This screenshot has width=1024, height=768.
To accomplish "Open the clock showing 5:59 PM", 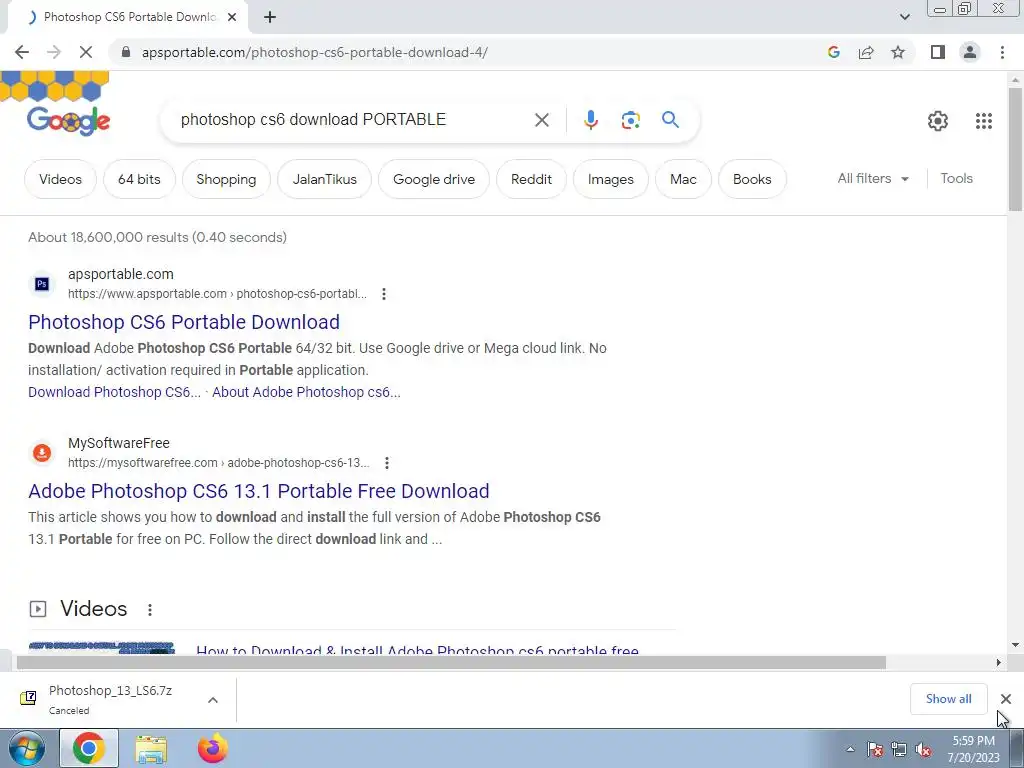I will pyautogui.click(x=973, y=749).
